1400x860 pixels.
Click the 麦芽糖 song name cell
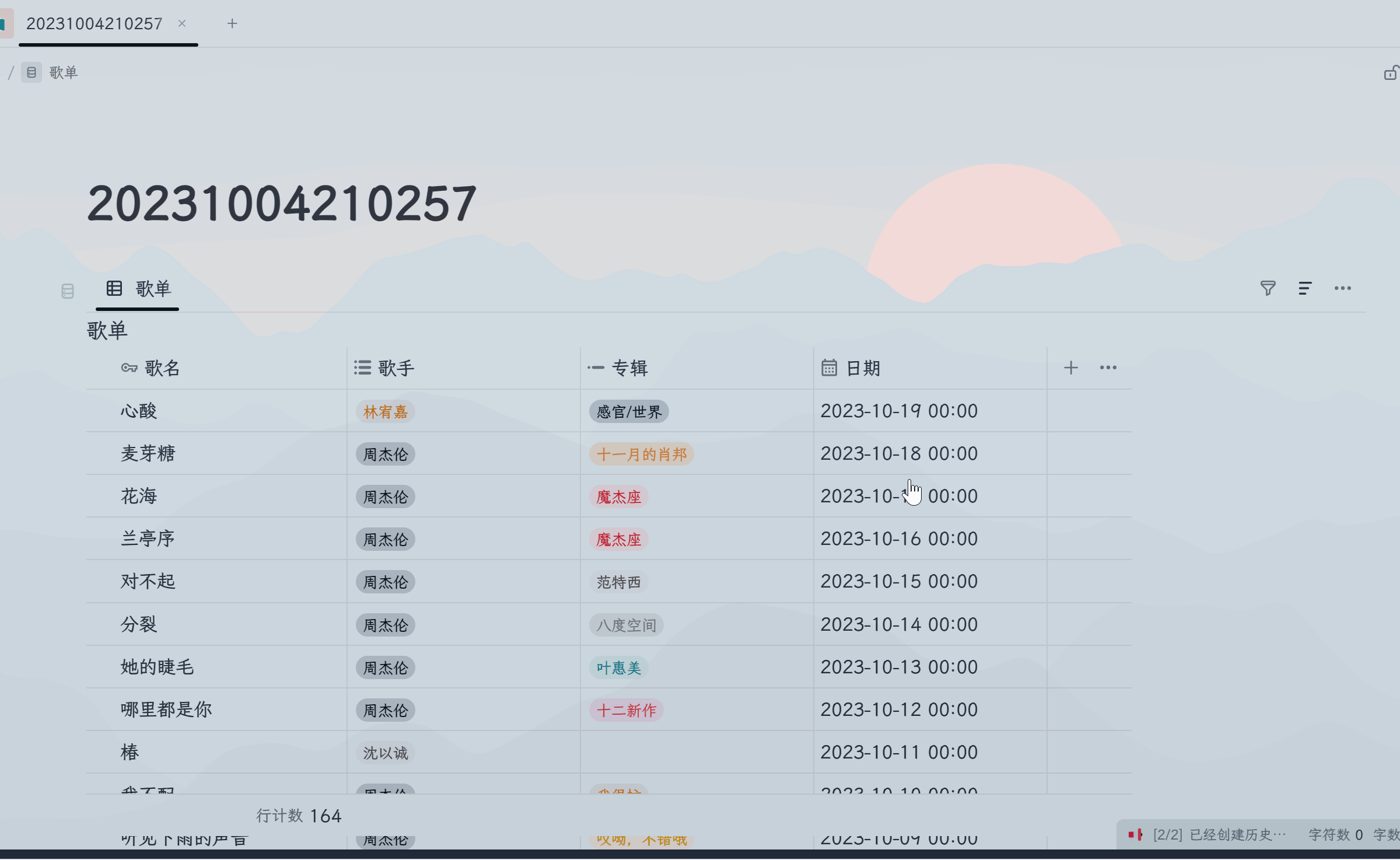148,453
